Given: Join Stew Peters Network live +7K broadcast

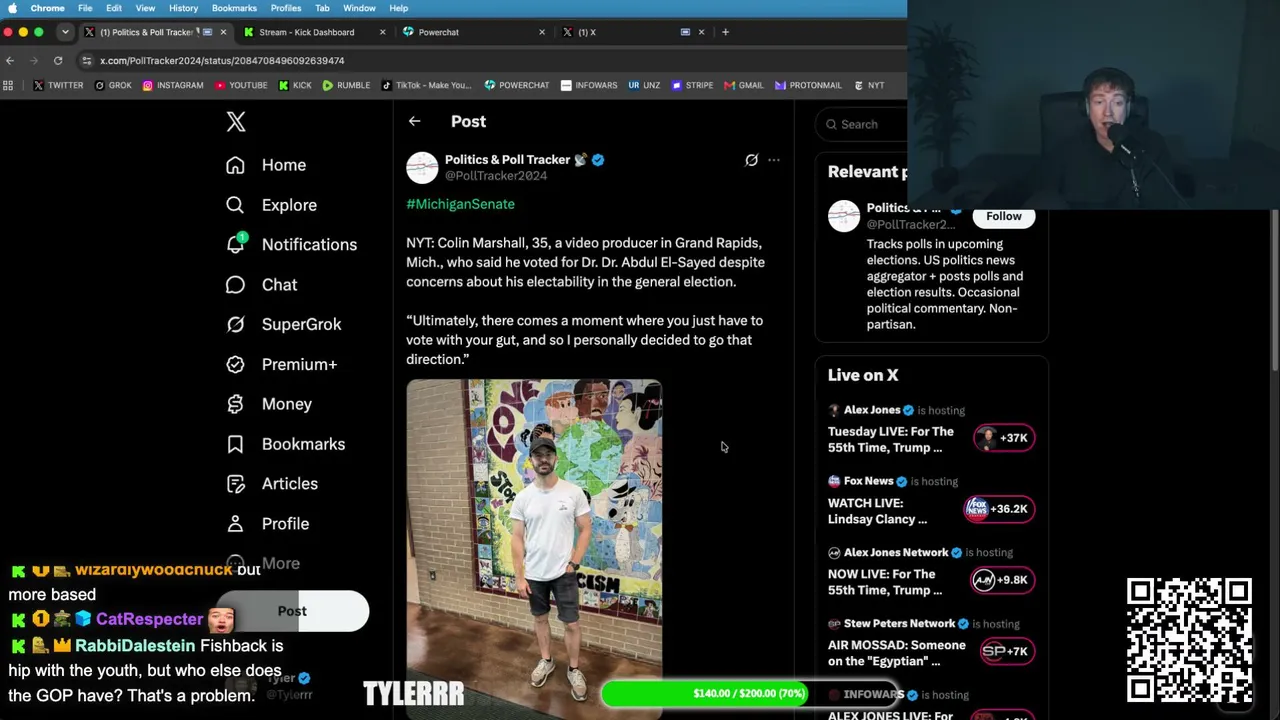Looking at the screenshot, I should pos(1007,651).
